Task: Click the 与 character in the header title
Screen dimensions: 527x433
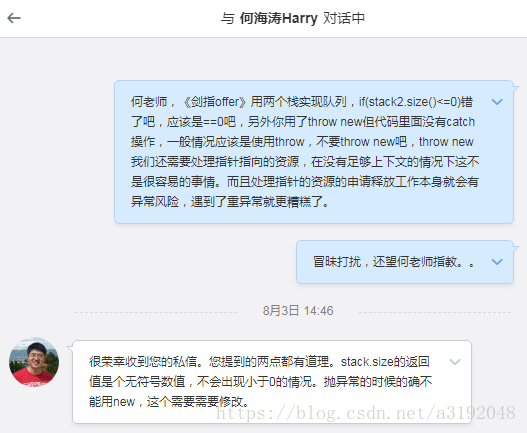Action: point(228,18)
